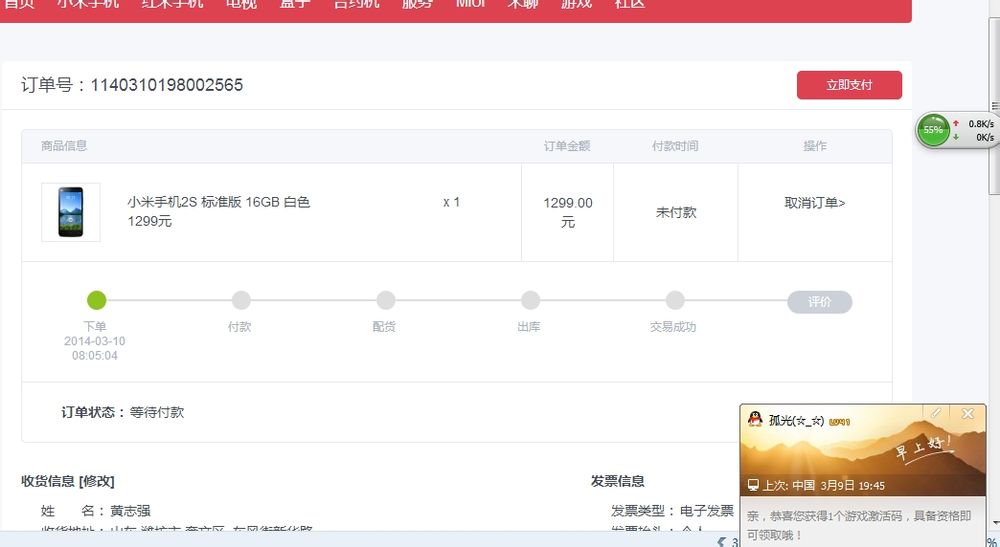This screenshot has height=547, width=1000.
Task: Click the 电子发票 invoice type value
Action: 707,511
